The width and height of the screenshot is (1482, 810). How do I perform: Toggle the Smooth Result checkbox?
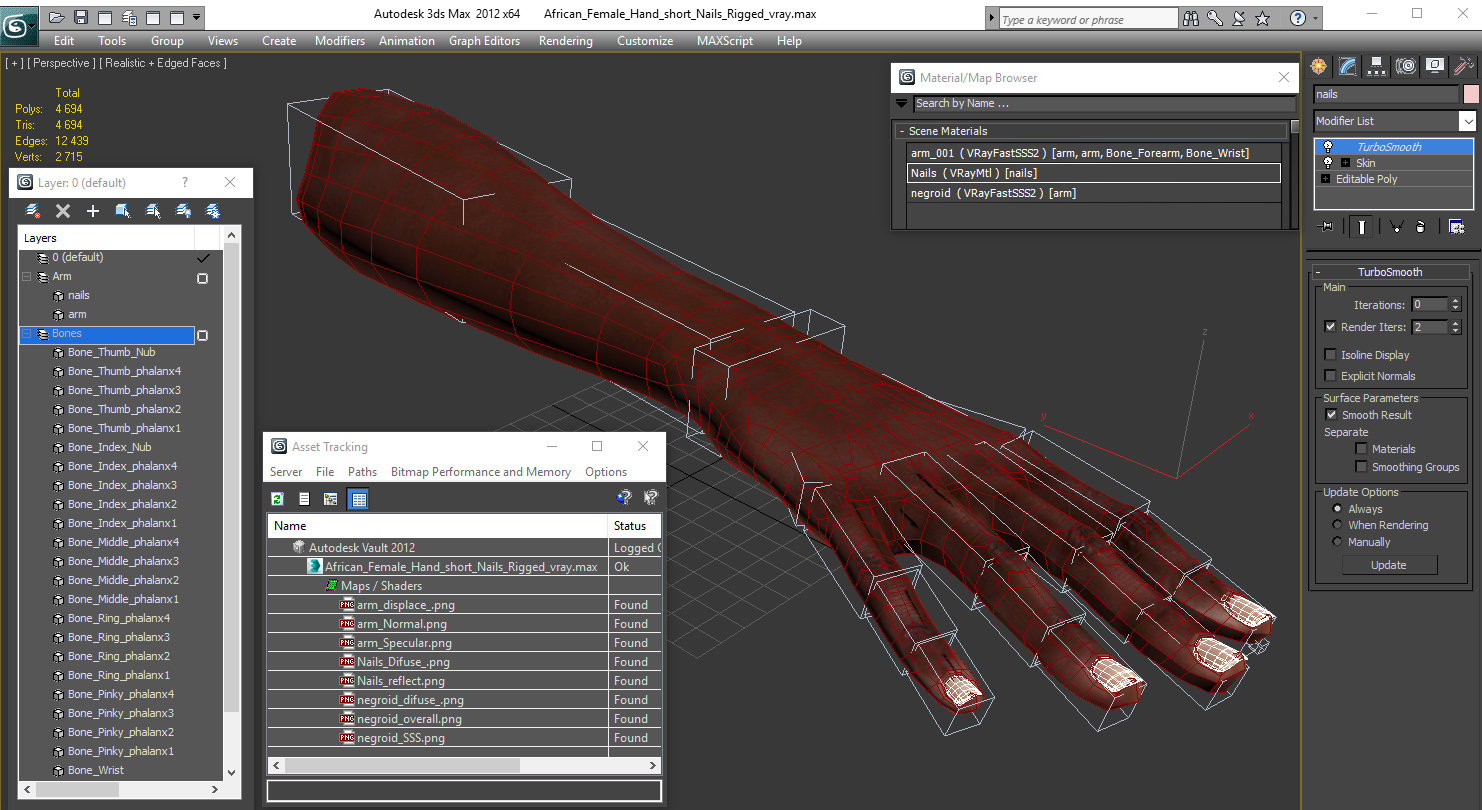(1331, 415)
